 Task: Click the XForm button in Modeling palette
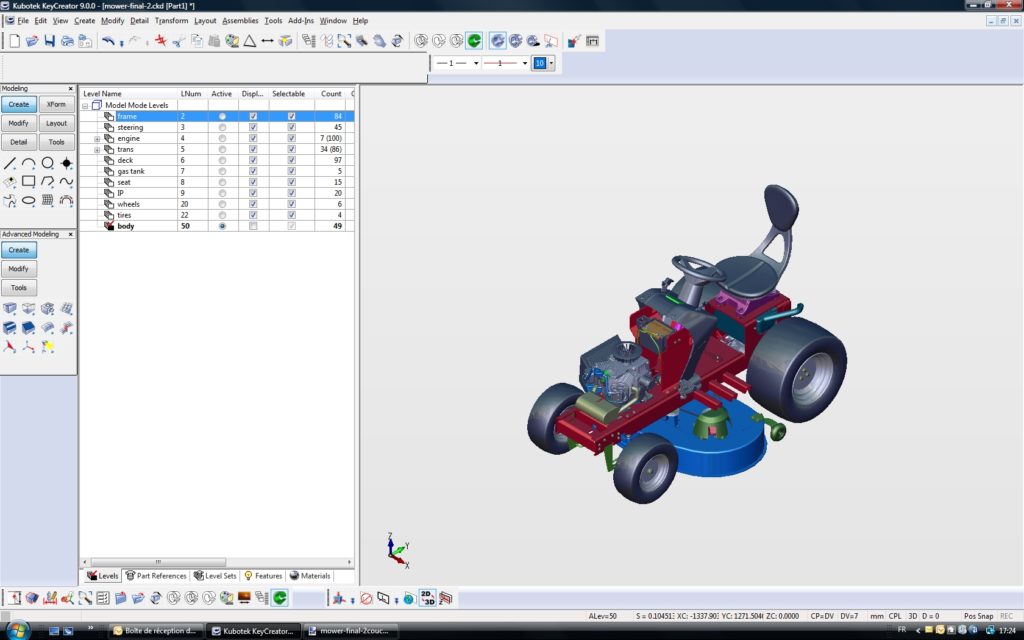(56, 104)
